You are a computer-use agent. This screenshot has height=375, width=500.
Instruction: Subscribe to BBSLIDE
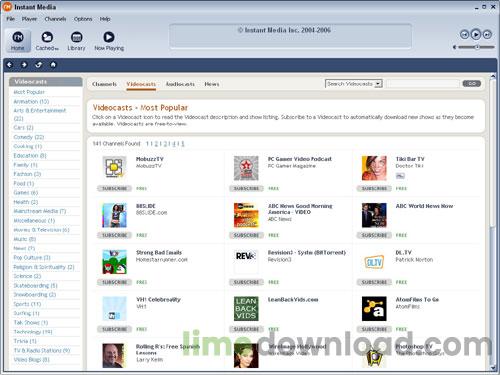[114, 235]
